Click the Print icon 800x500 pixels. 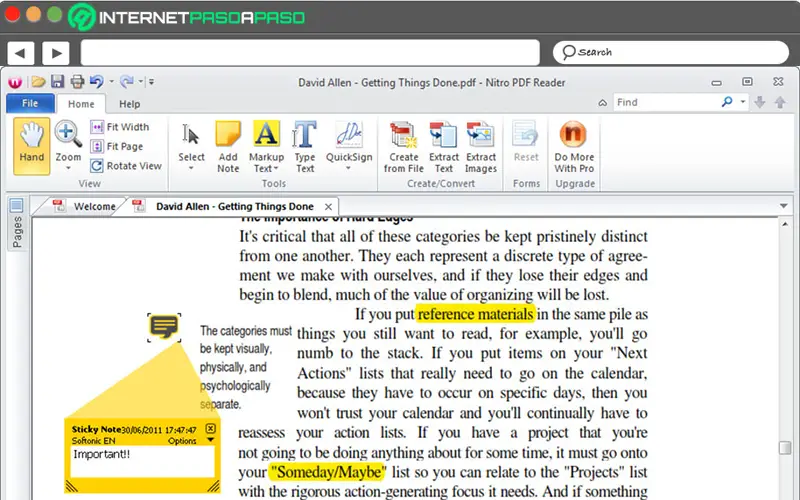77,81
